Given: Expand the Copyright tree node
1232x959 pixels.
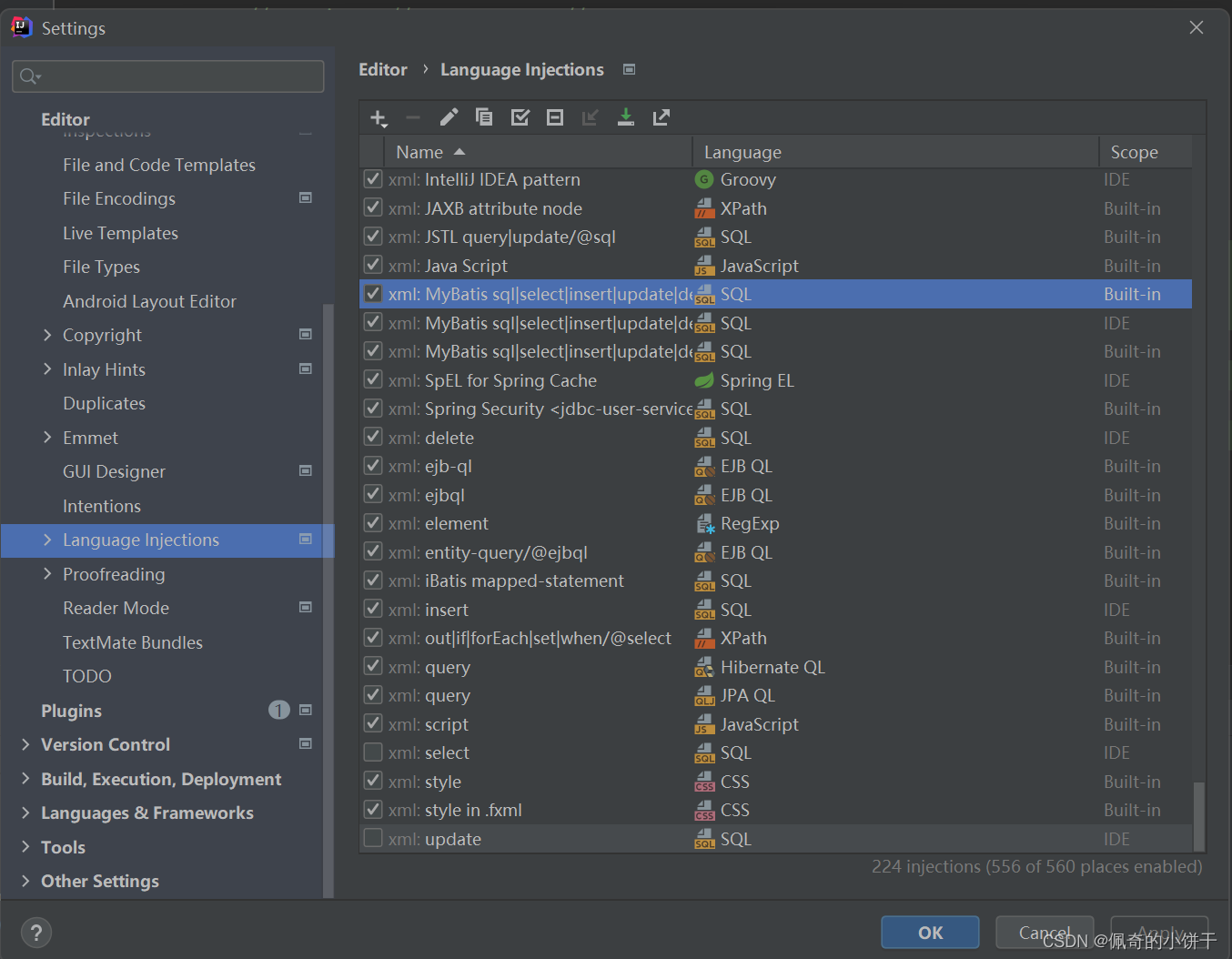Looking at the screenshot, I should 47,335.
